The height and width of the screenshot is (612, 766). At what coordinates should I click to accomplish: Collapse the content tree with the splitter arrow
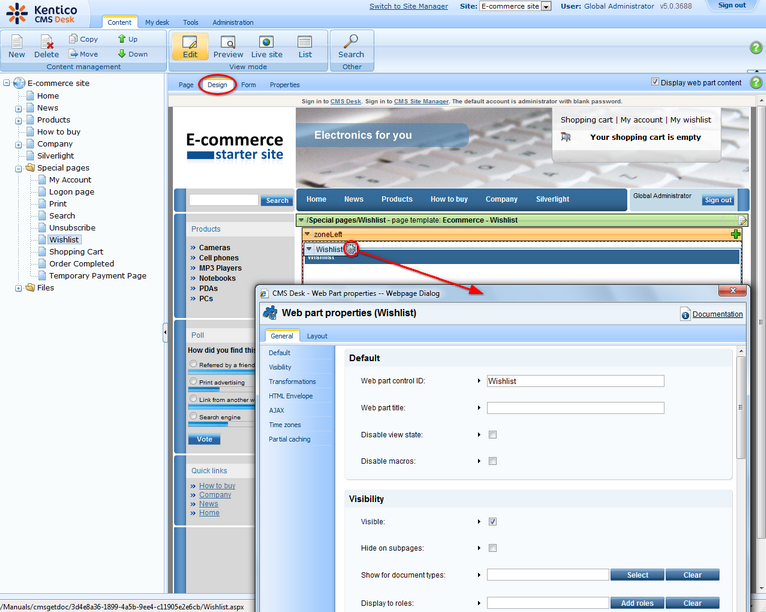(165, 332)
